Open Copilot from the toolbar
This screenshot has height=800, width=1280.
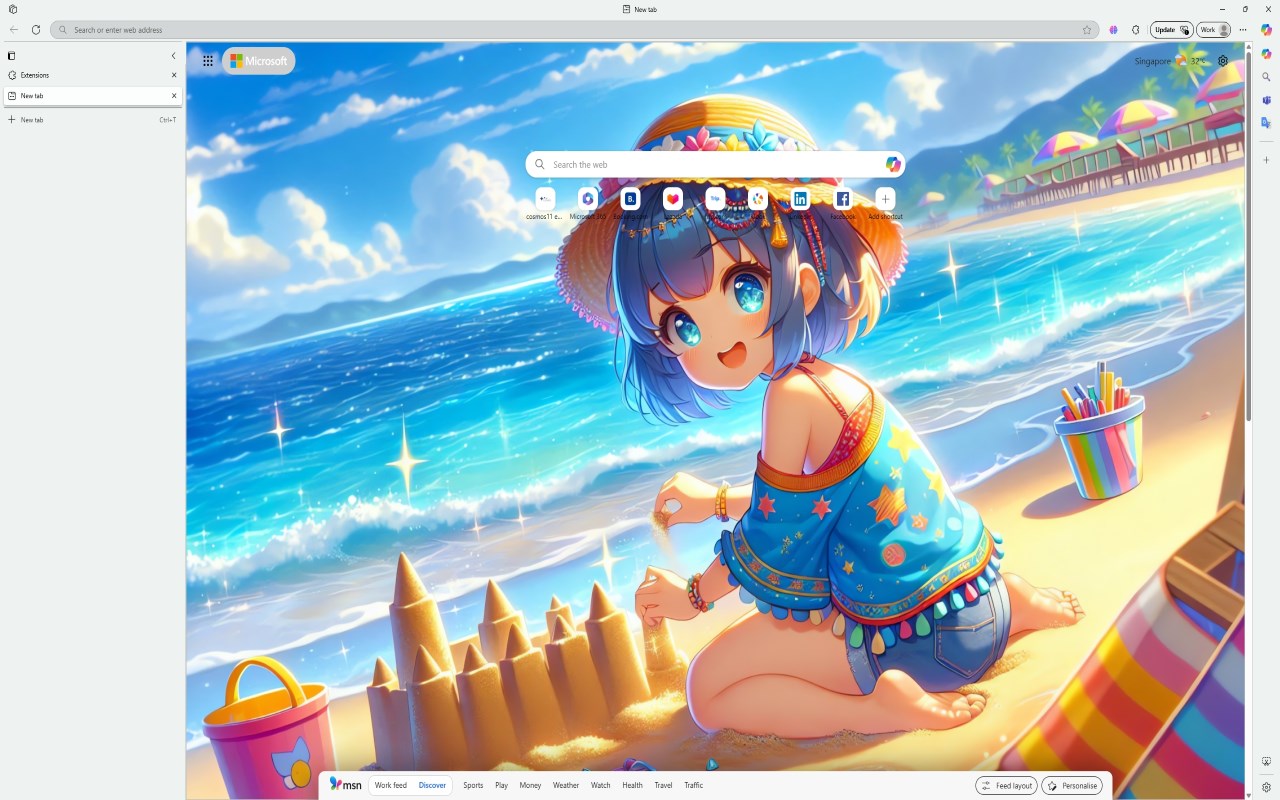pos(1266,30)
